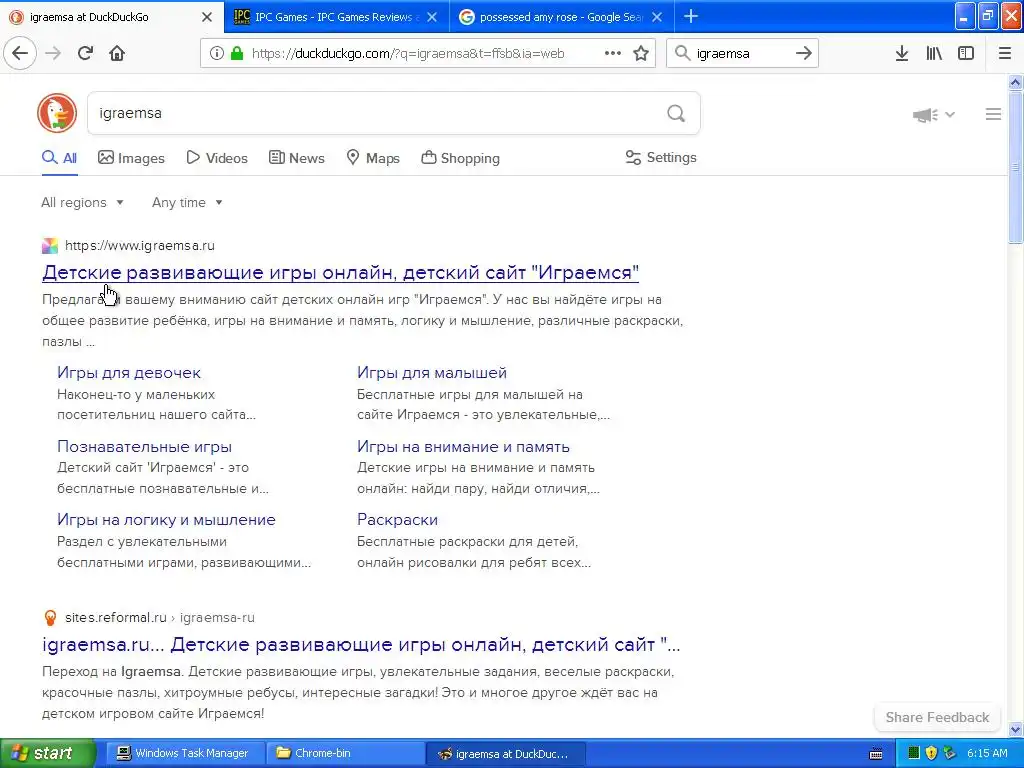Screen dimensions: 1024x768
Task: Click the forward navigation arrow
Action: pyautogui.click(x=53, y=53)
